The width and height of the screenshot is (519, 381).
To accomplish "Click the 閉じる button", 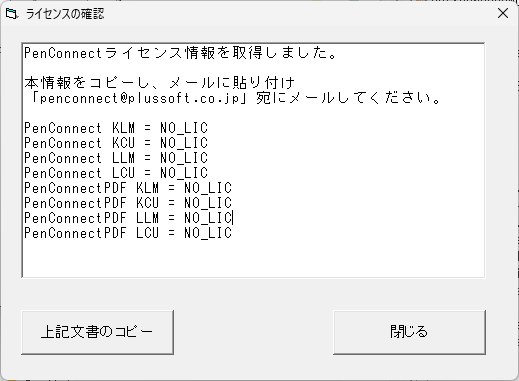I will coord(409,332).
